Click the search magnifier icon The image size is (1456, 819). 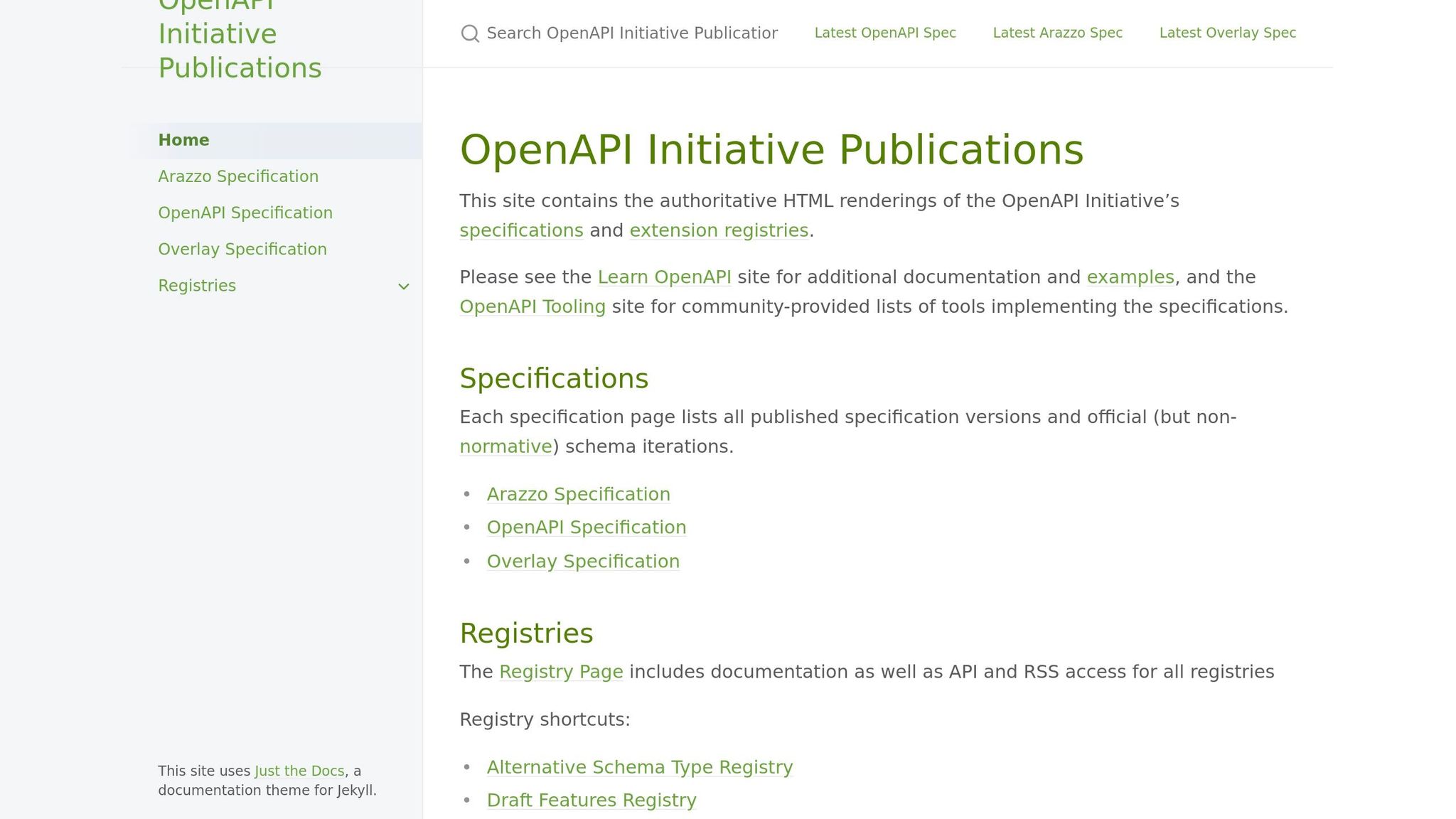point(470,33)
